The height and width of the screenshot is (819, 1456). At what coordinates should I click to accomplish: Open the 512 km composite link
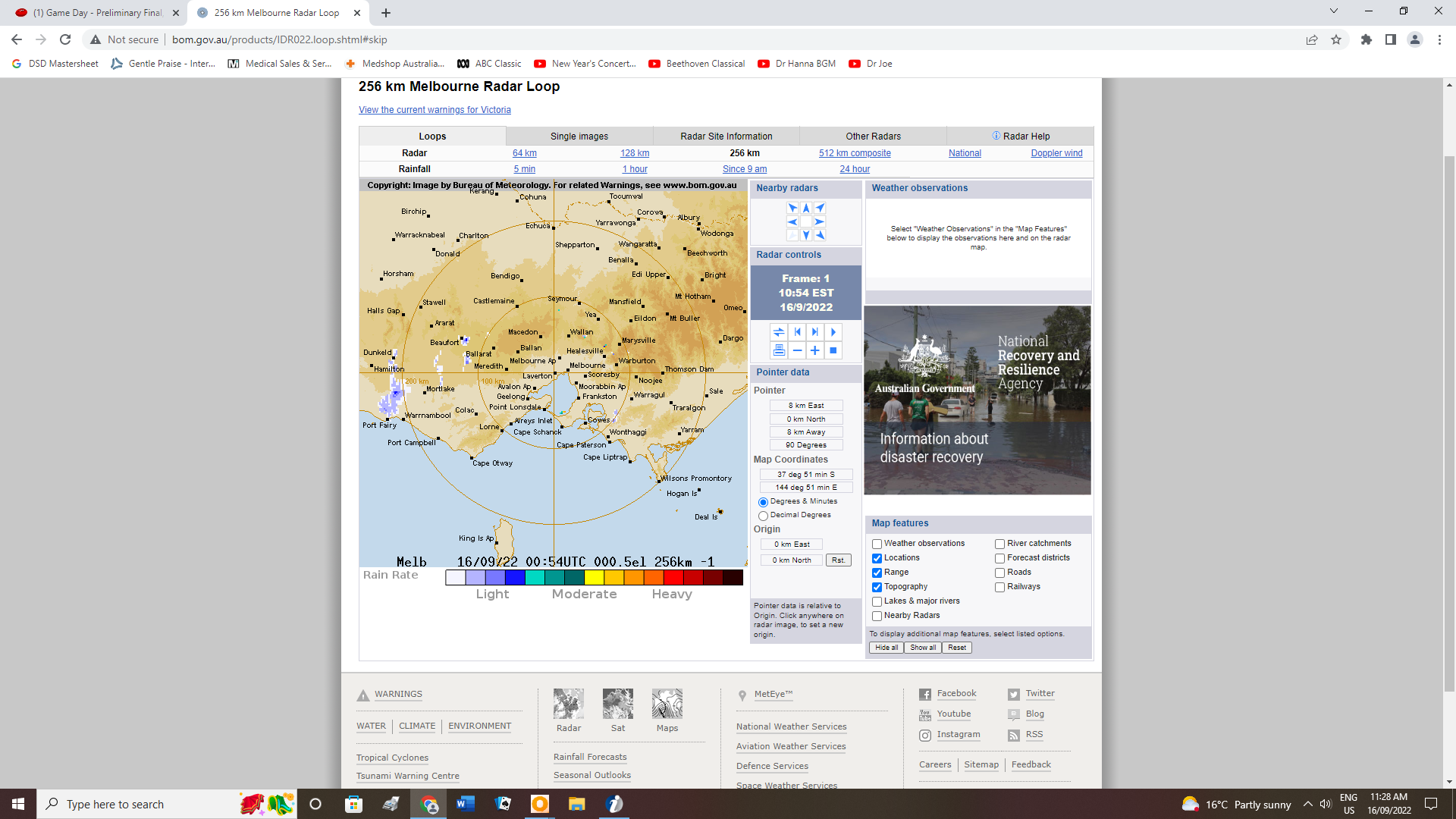click(855, 153)
